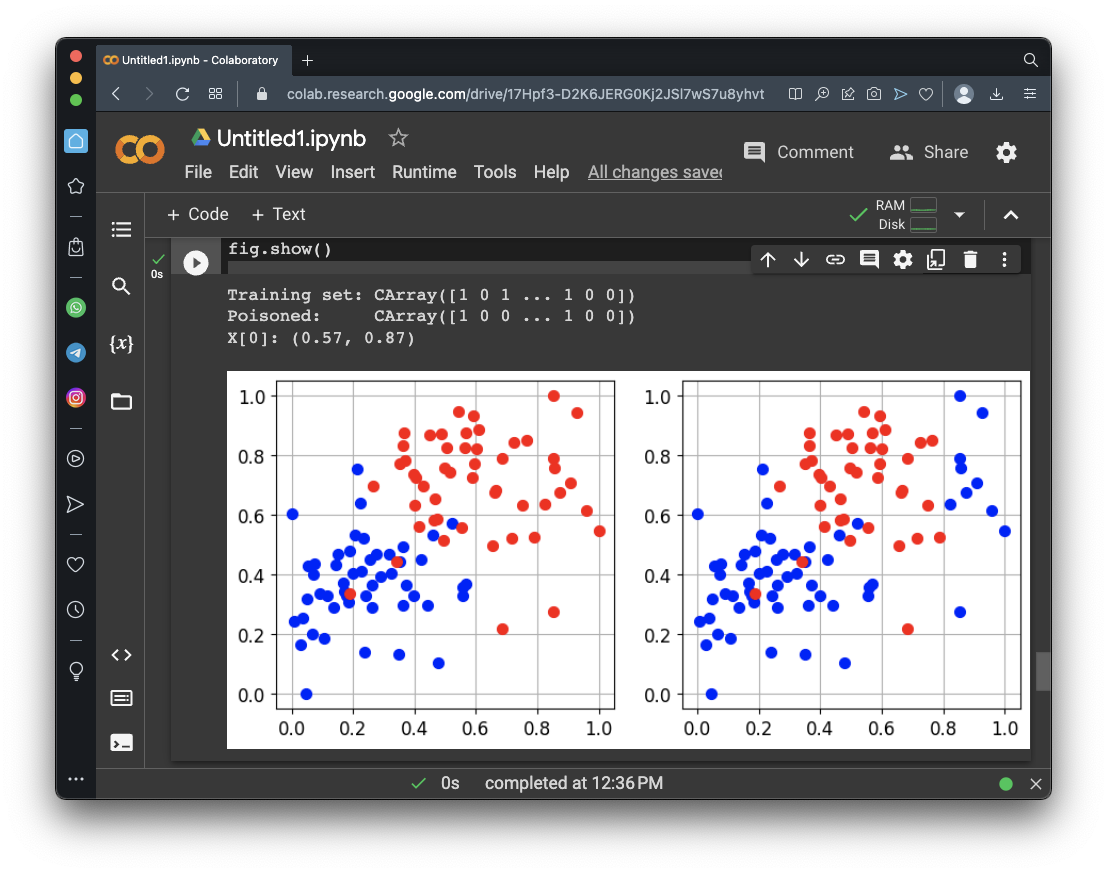The height and width of the screenshot is (873, 1107).
Task: Reload the current page
Action: click(182, 94)
